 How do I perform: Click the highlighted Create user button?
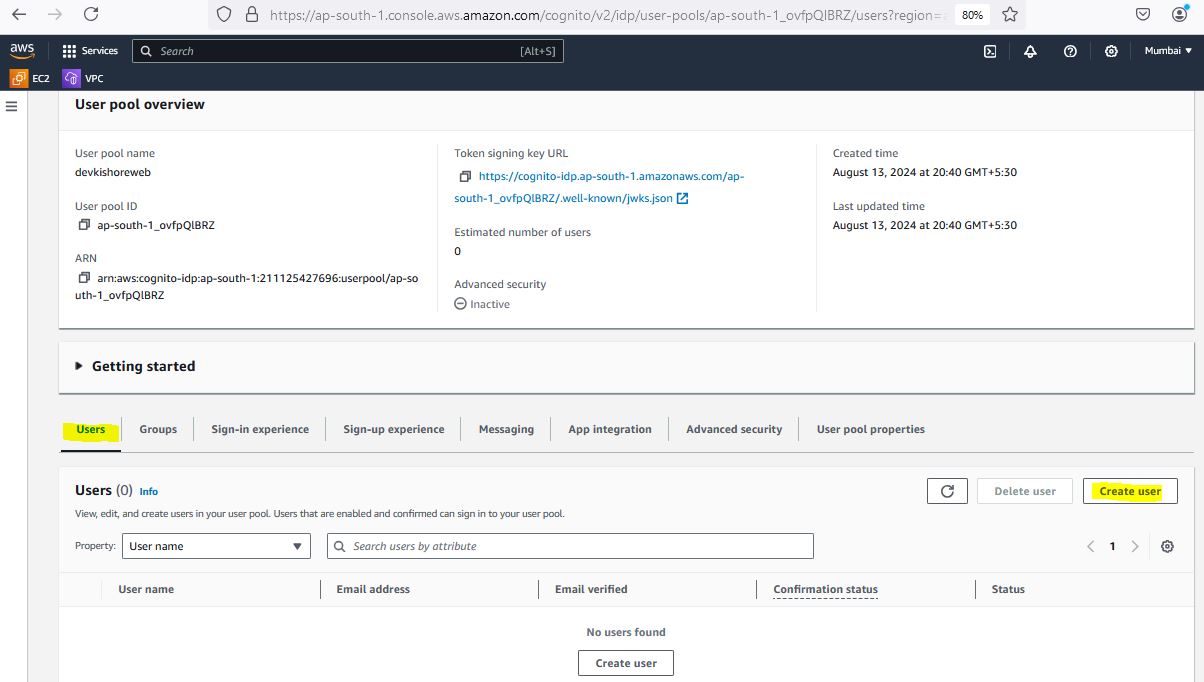pyautogui.click(x=1130, y=491)
